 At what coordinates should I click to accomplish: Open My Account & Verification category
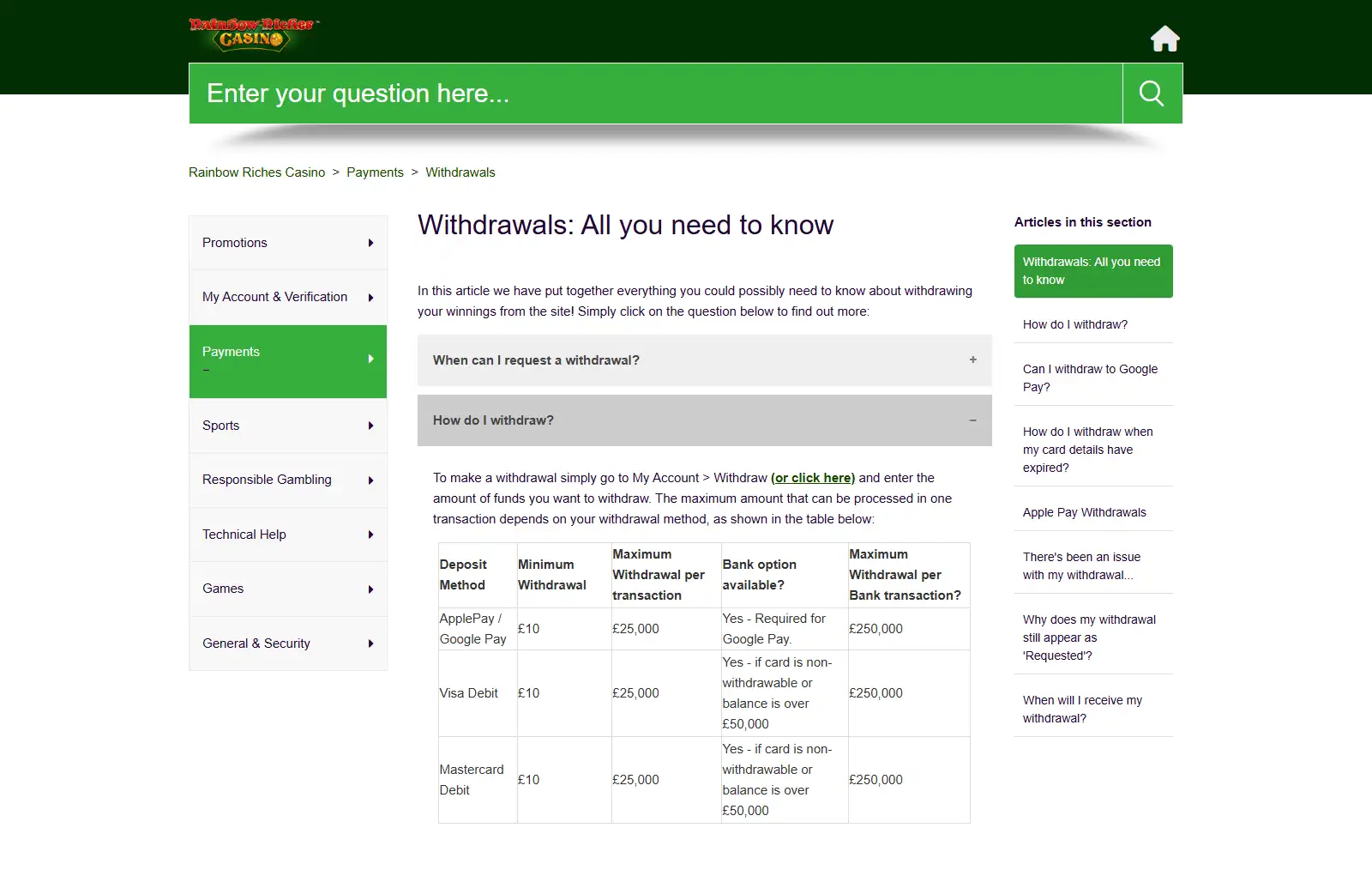(288, 297)
